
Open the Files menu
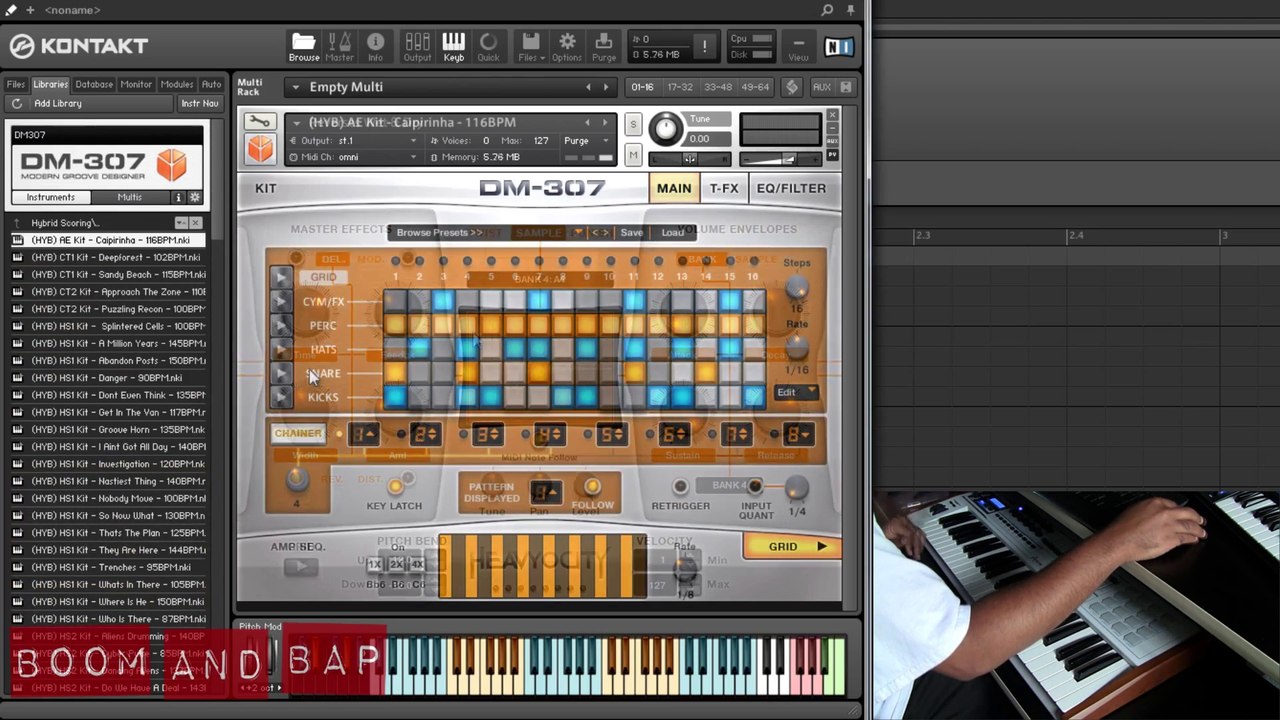pos(531,46)
